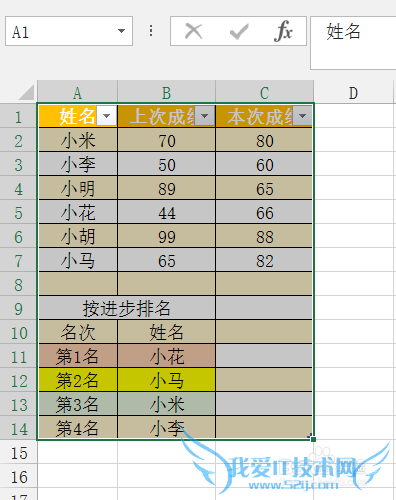Screen dimensions: 396x500
Task: Select column B header
Action: coord(167,92)
